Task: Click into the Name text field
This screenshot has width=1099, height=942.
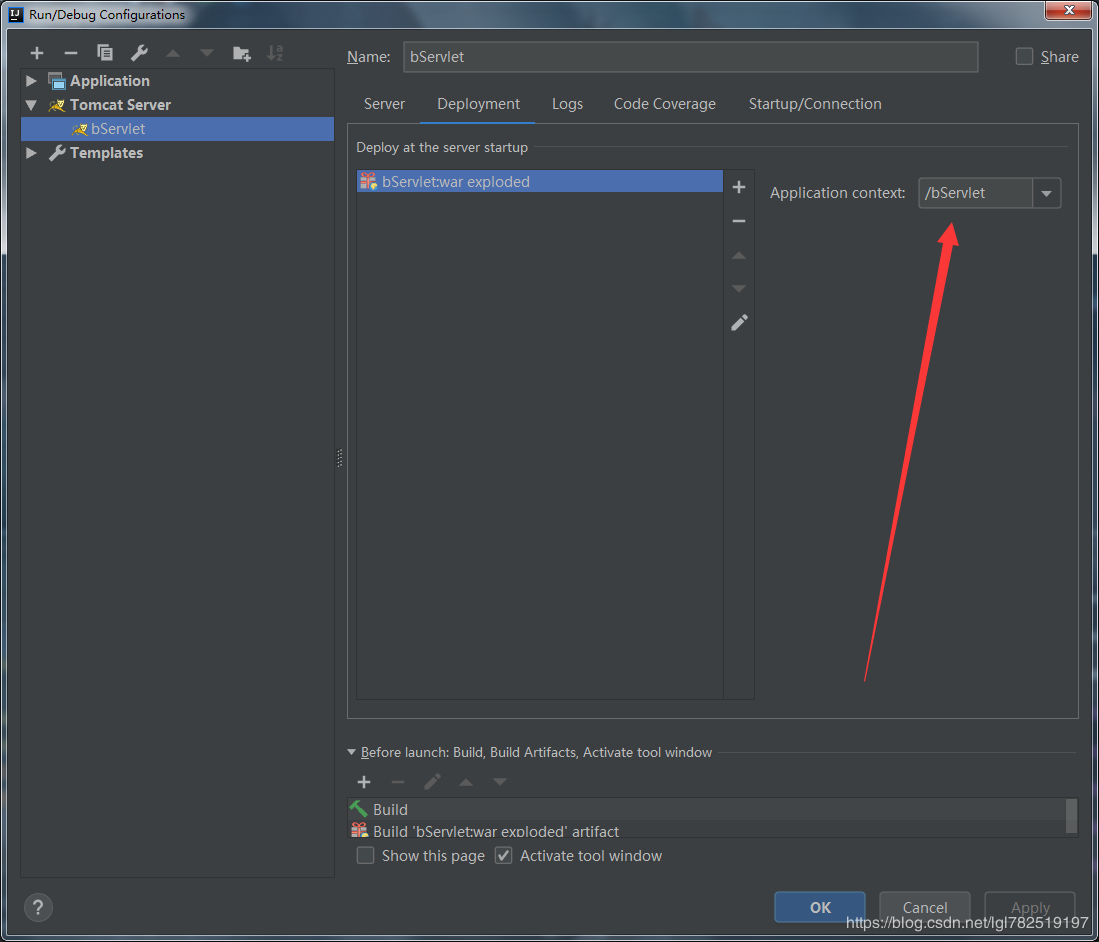Action: click(x=690, y=57)
